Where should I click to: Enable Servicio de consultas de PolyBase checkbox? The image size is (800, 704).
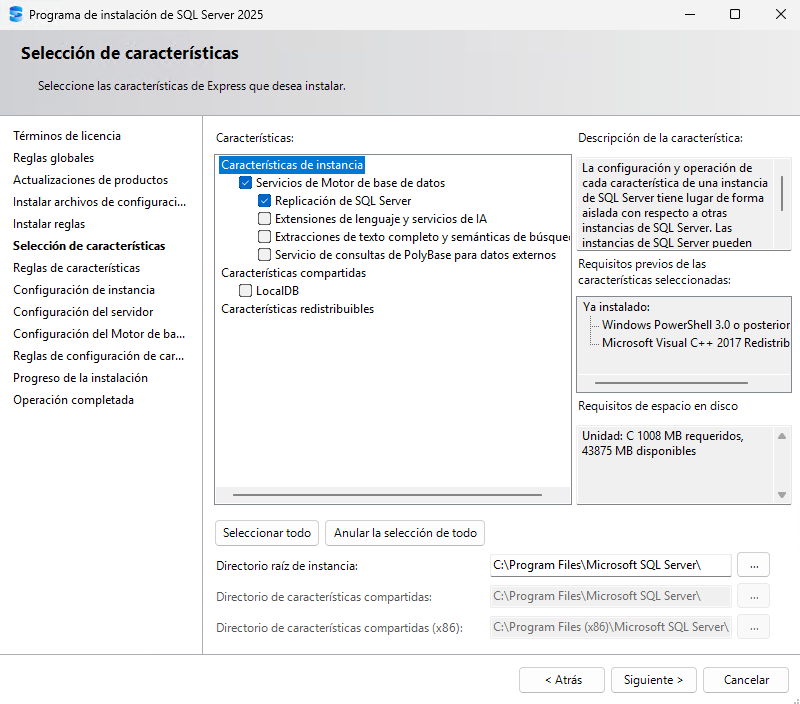click(264, 255)
